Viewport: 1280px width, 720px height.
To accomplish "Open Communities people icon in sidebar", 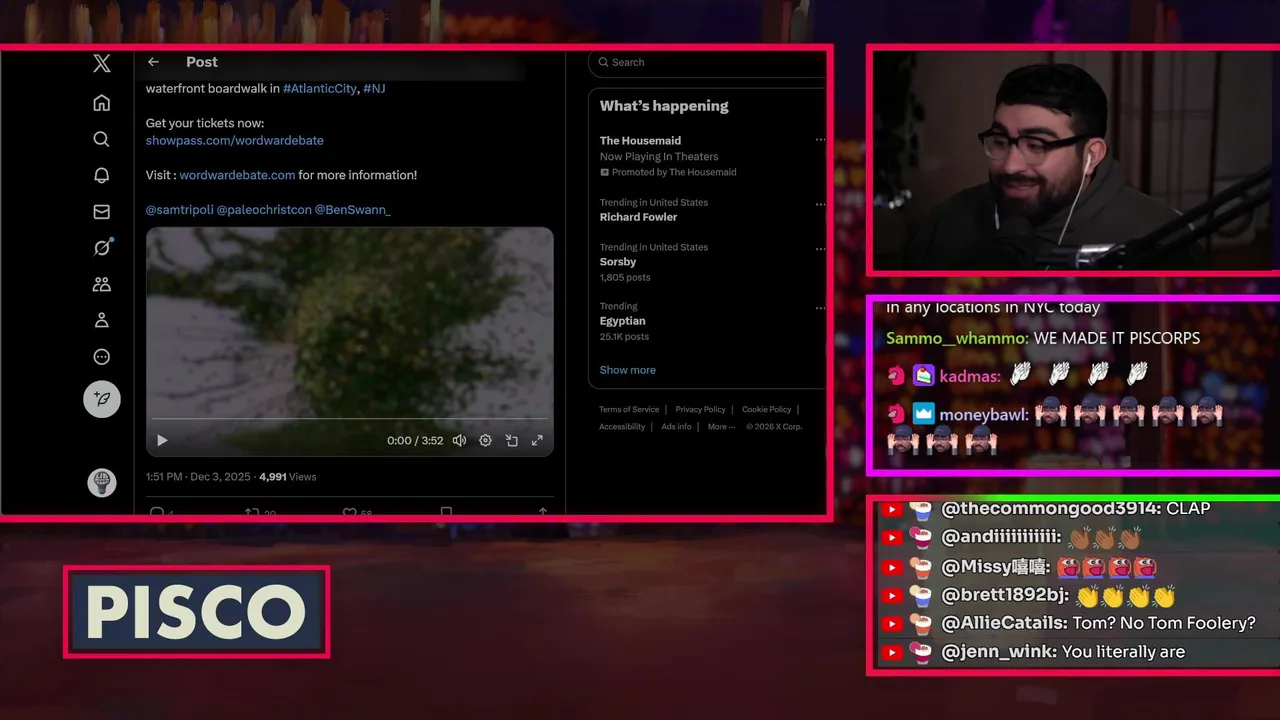I will [x=101, y=284].
